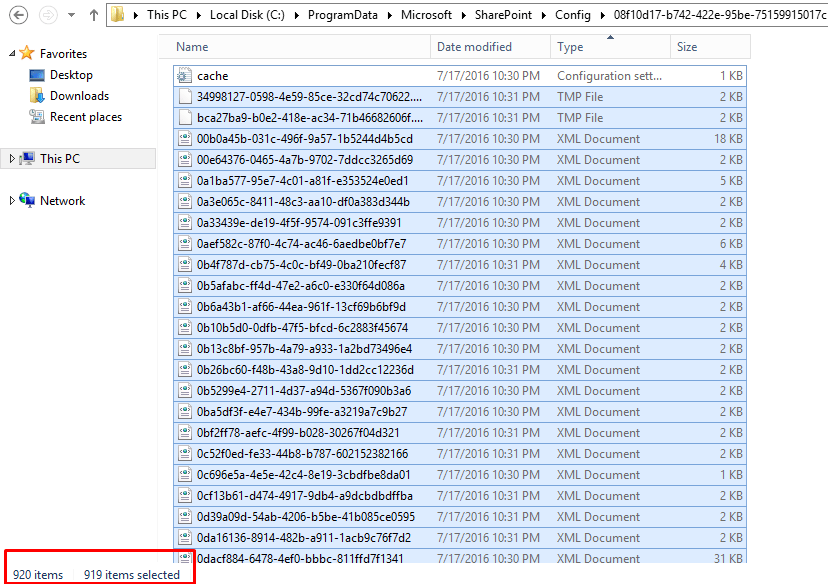Click icon of TMP file 34998127-0598
This screenshot has width=828, height=584.
pyautogui.click(x=184, y=97)
